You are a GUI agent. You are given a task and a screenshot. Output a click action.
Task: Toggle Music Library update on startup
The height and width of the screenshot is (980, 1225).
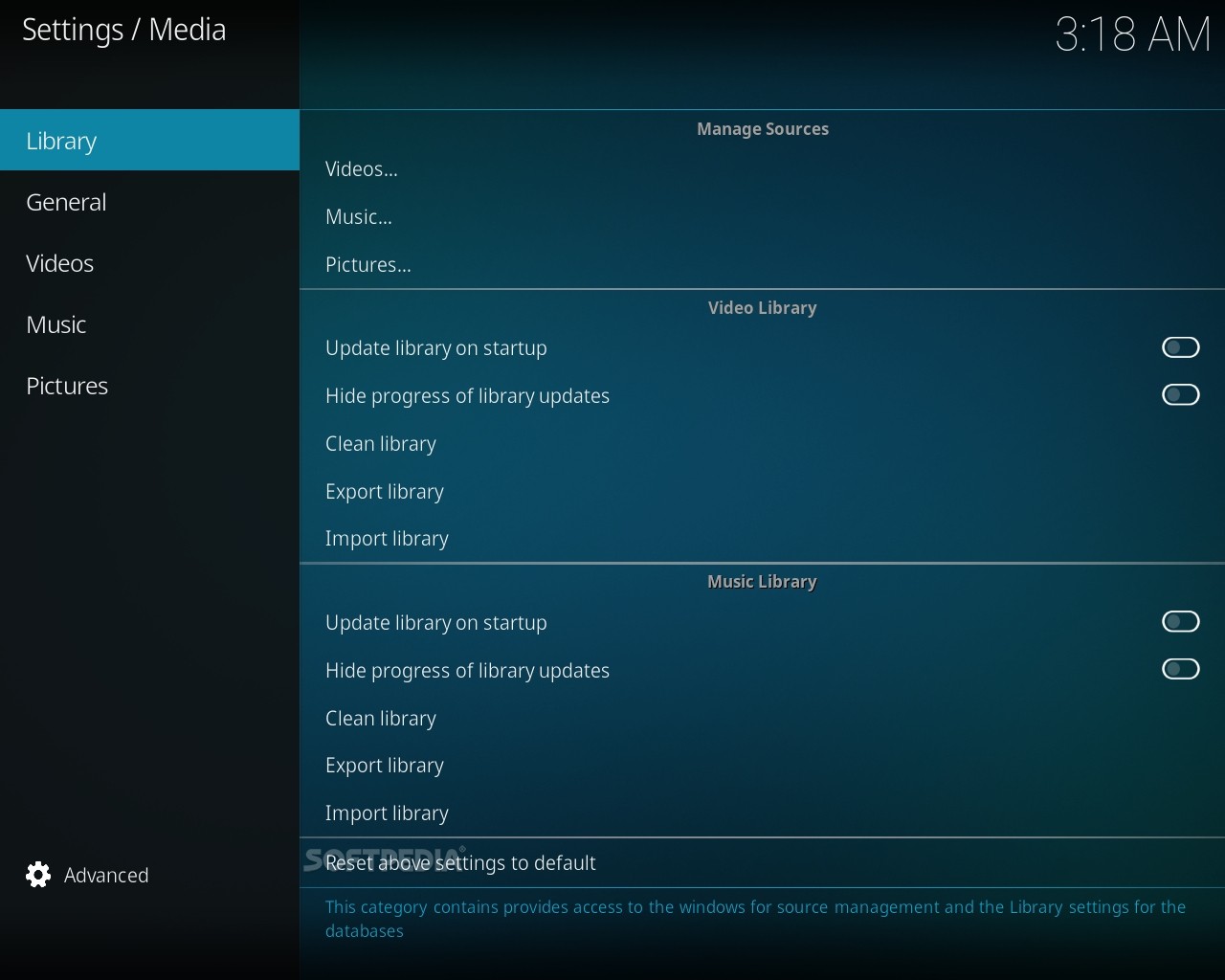[1180, 622]
